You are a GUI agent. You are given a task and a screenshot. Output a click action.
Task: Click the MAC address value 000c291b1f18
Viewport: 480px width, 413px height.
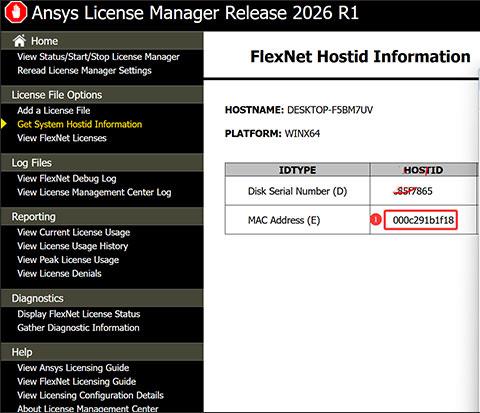423,220
